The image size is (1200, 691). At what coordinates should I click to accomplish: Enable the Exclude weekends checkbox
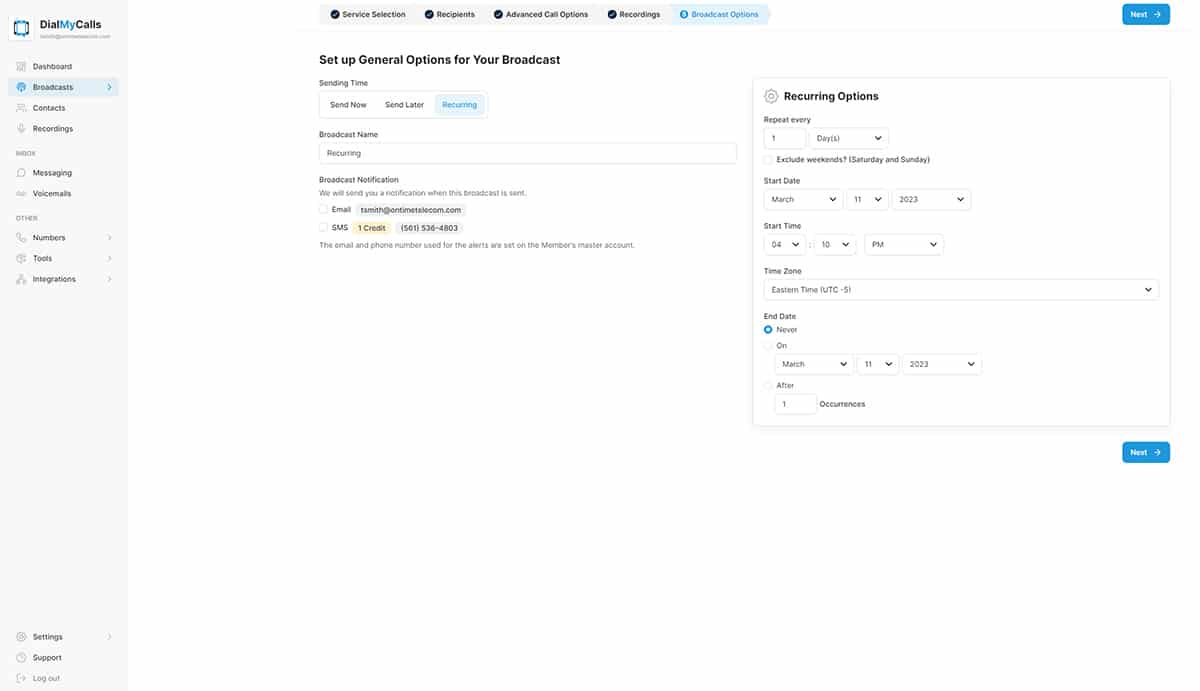click(768, 160)
